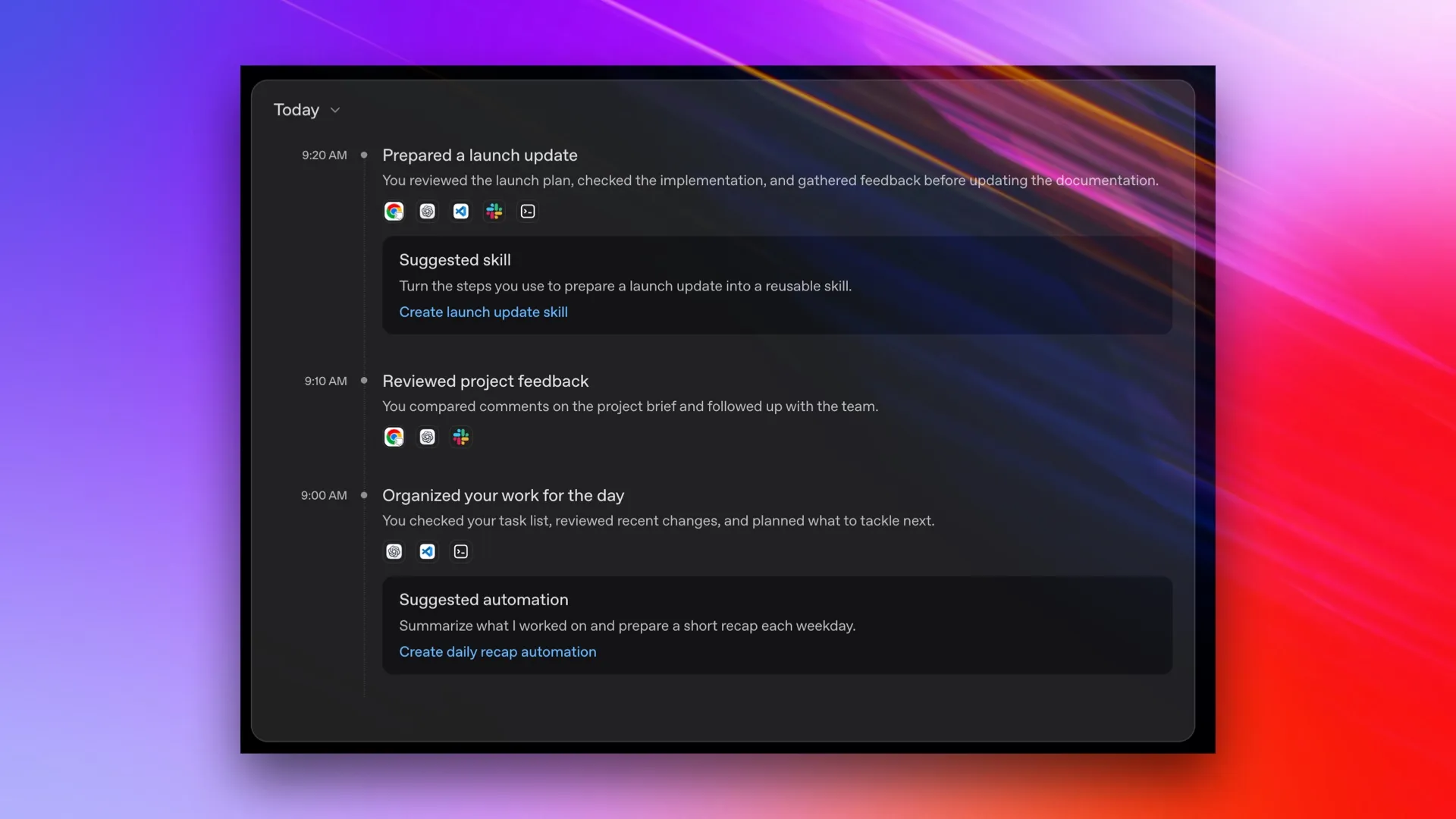The width and height of the screenshot is (1456, 819).
Task: Open the Today date dropdown
Action: tap(306, 110)
